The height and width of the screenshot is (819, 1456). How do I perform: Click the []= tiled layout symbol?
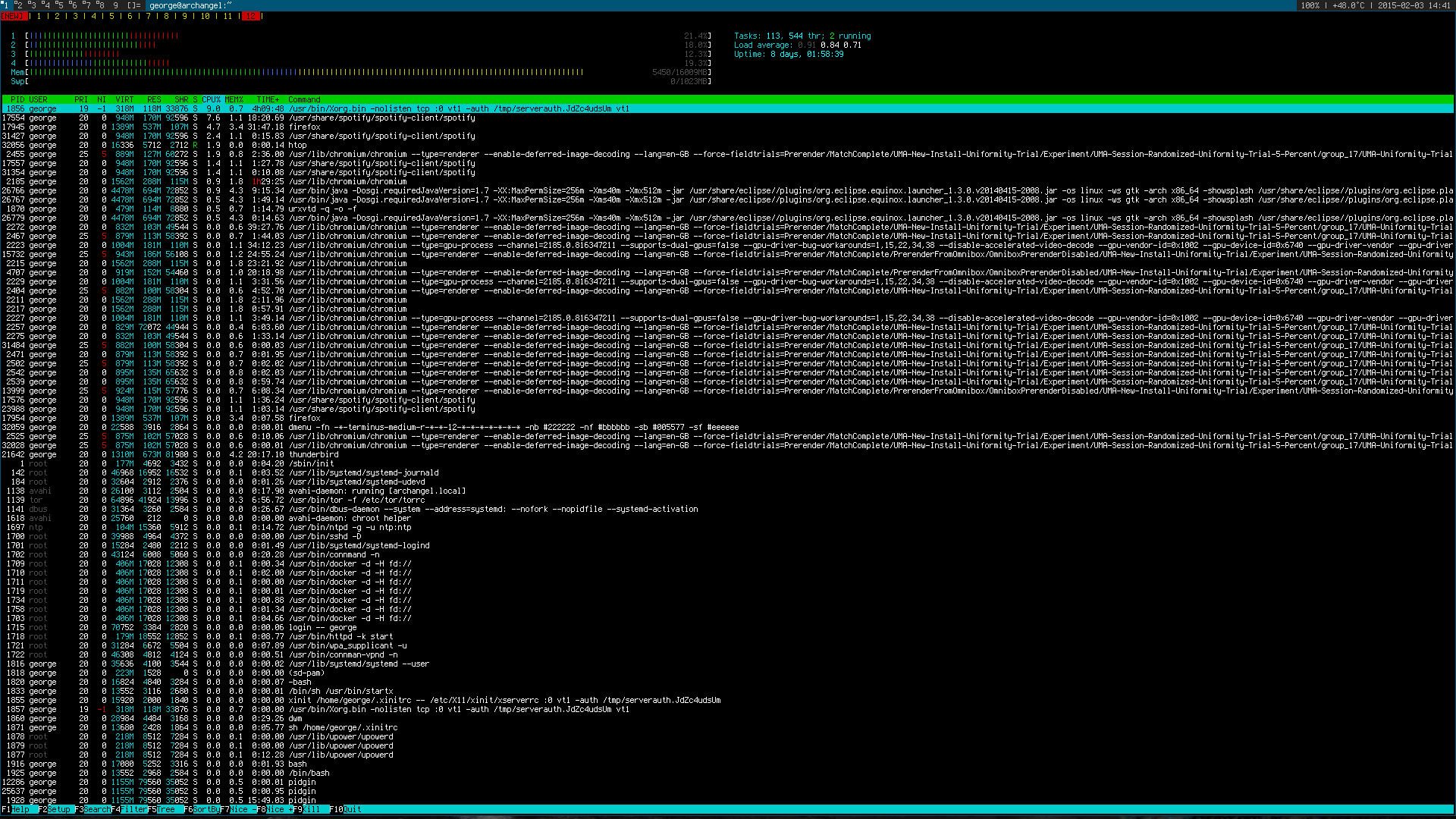133,5
